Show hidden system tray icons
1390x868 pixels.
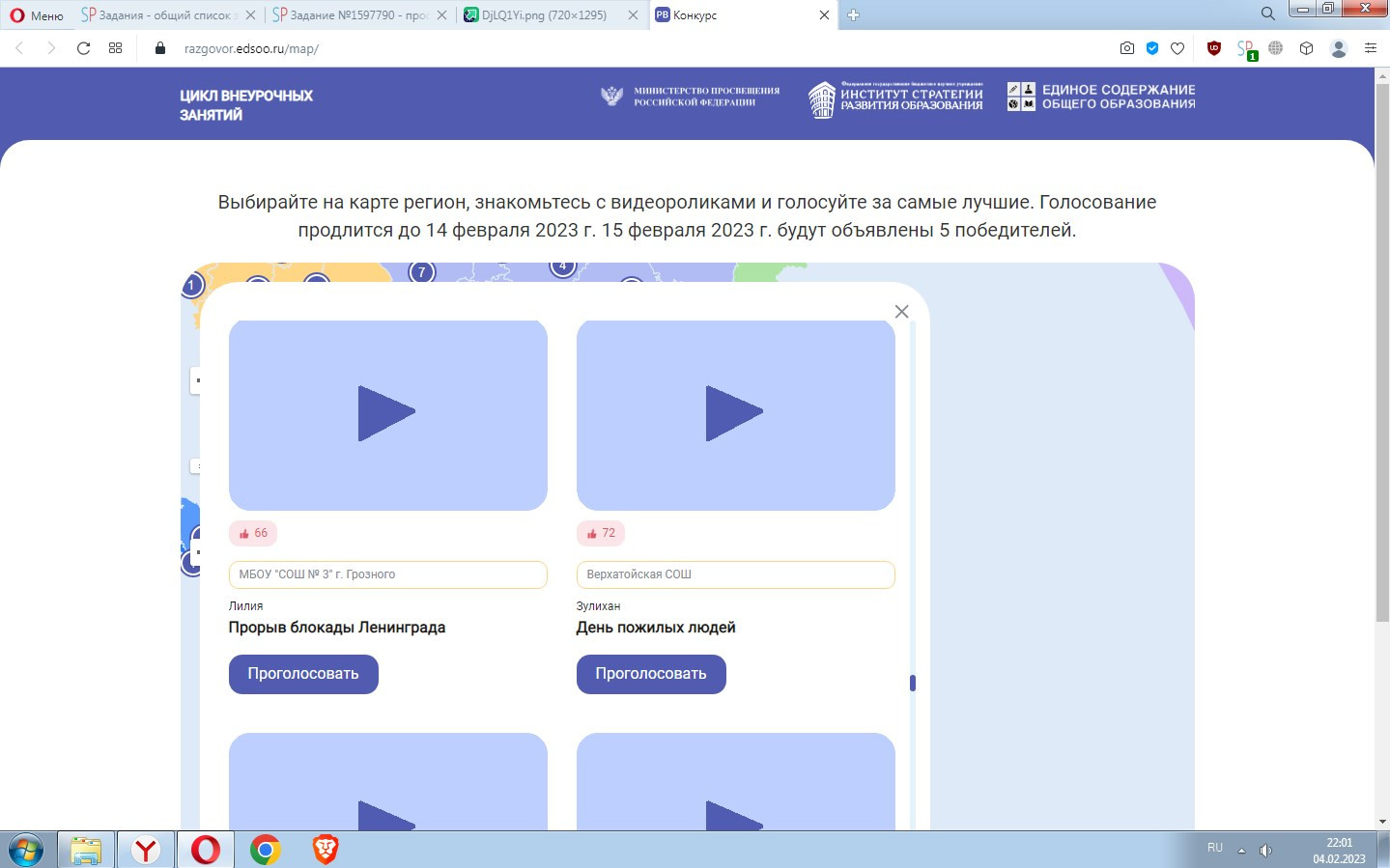pyautogui.click(x=1242, y=851)
